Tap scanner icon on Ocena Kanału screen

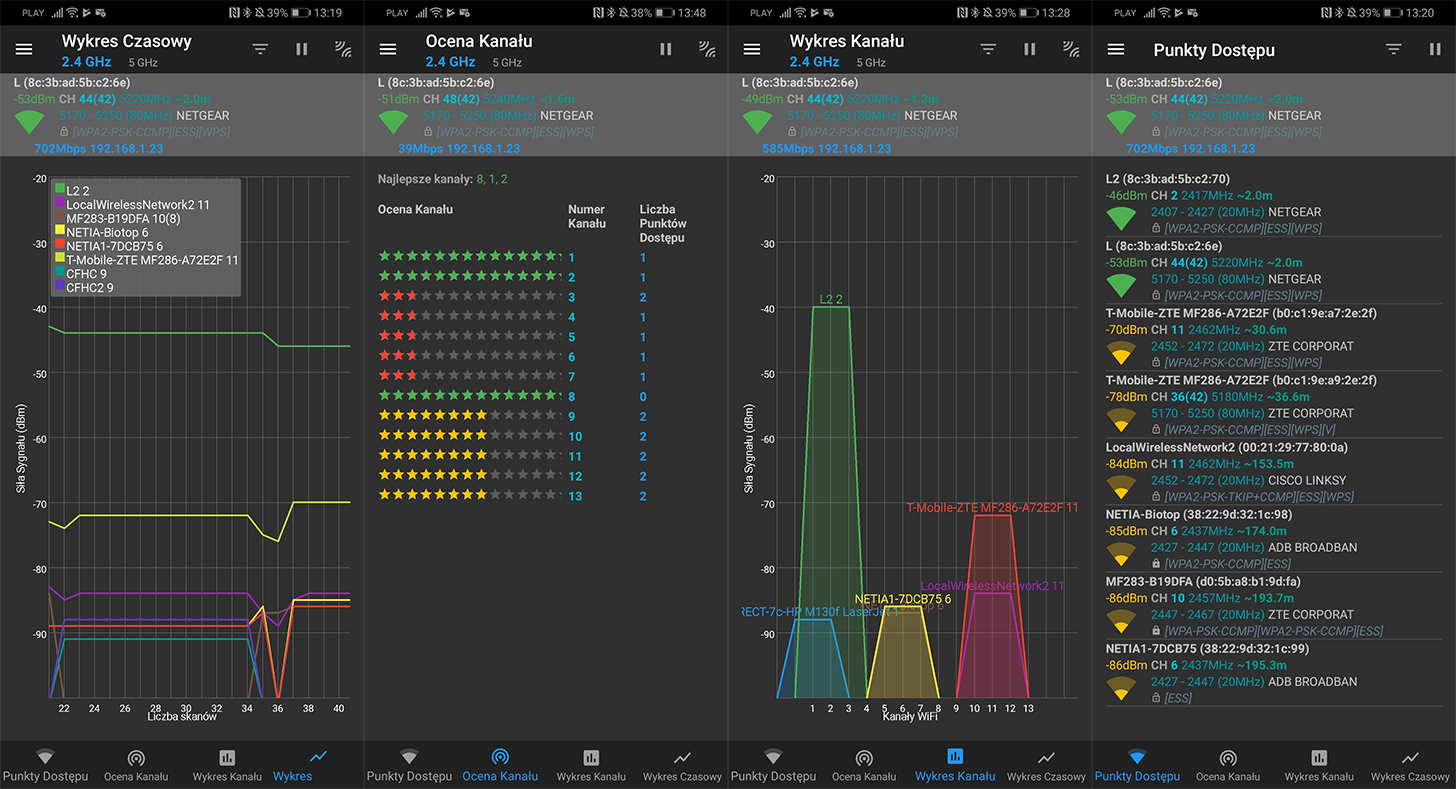pyautogui.click(x=707, y=49)
